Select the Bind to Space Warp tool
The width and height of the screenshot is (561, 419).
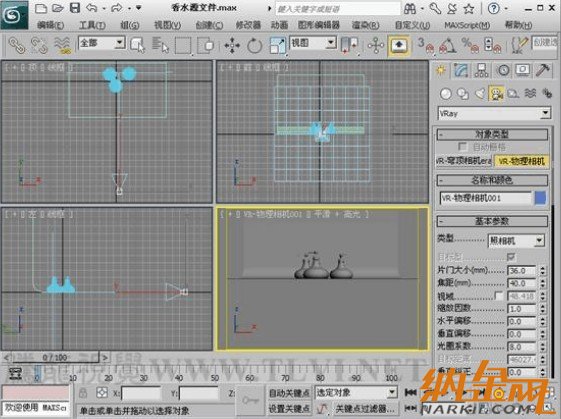(x=62, y=45)
